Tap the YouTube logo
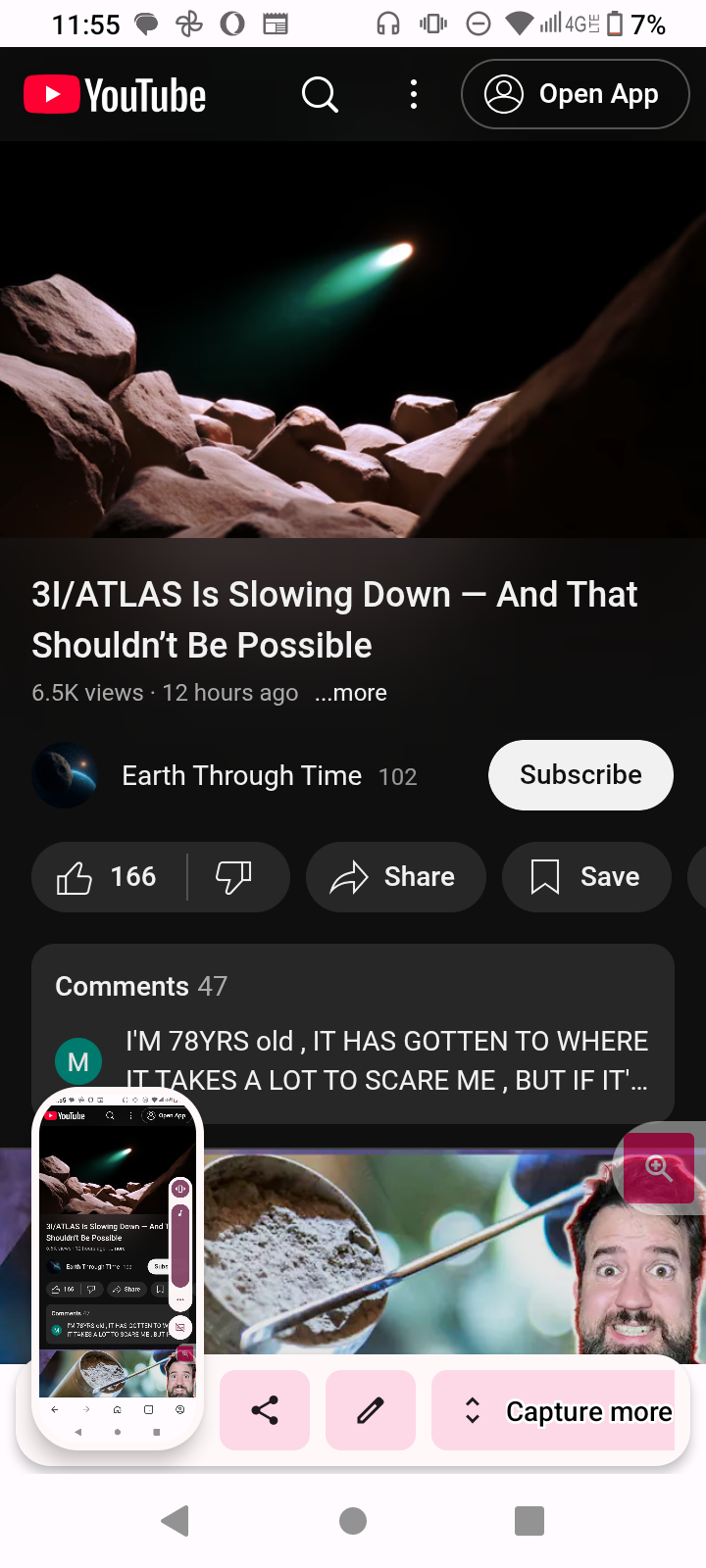Viewport: 706px width, 1568px height. coord(115,95)
